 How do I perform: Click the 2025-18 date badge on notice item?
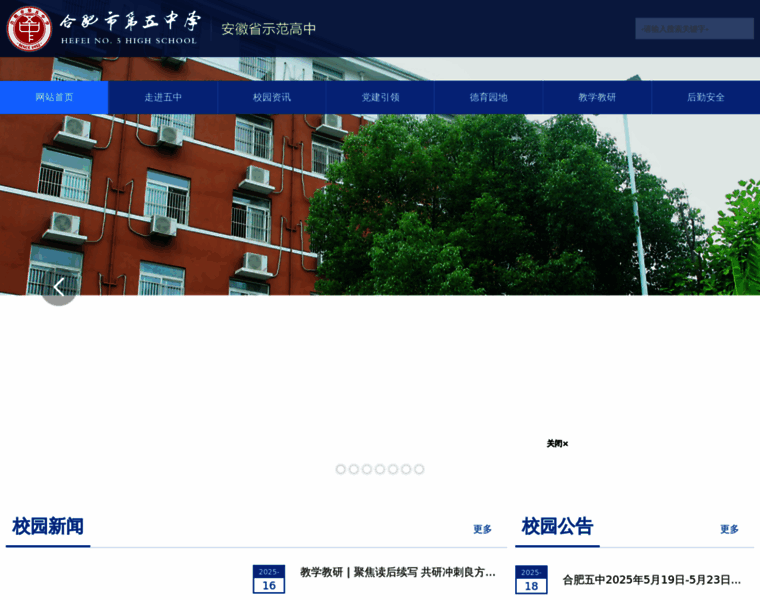tap(531, 580)
